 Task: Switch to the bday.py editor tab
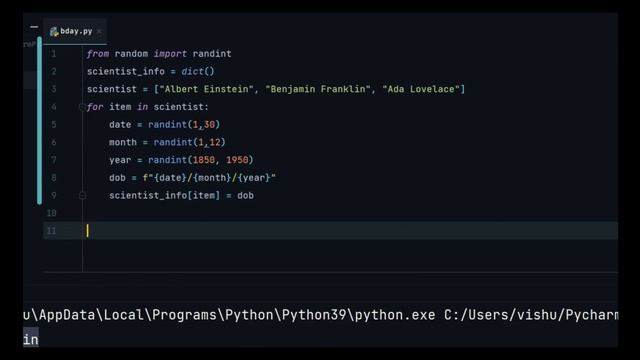75,31
